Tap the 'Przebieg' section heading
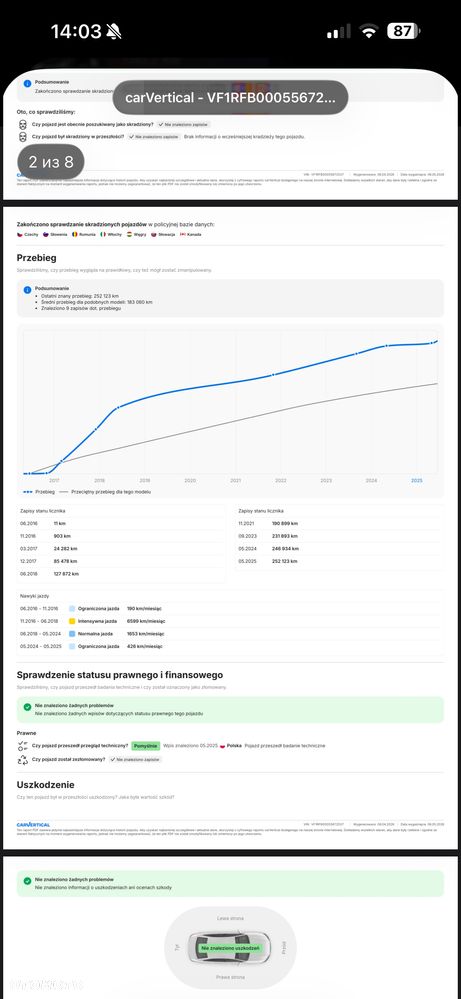Viewport: 461px width, 999px height. coord(36,259)
